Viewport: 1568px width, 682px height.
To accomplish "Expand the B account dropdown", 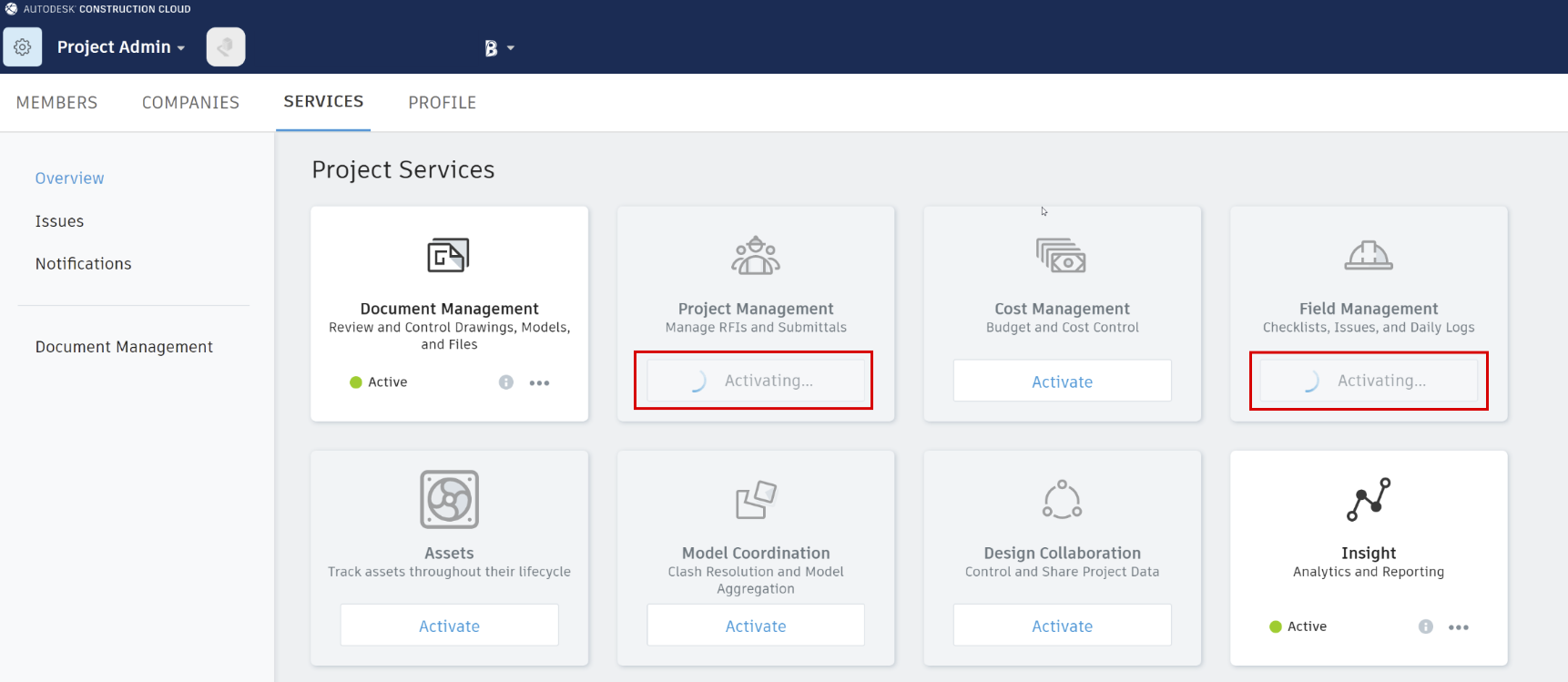I will click(x=499, y=48).
